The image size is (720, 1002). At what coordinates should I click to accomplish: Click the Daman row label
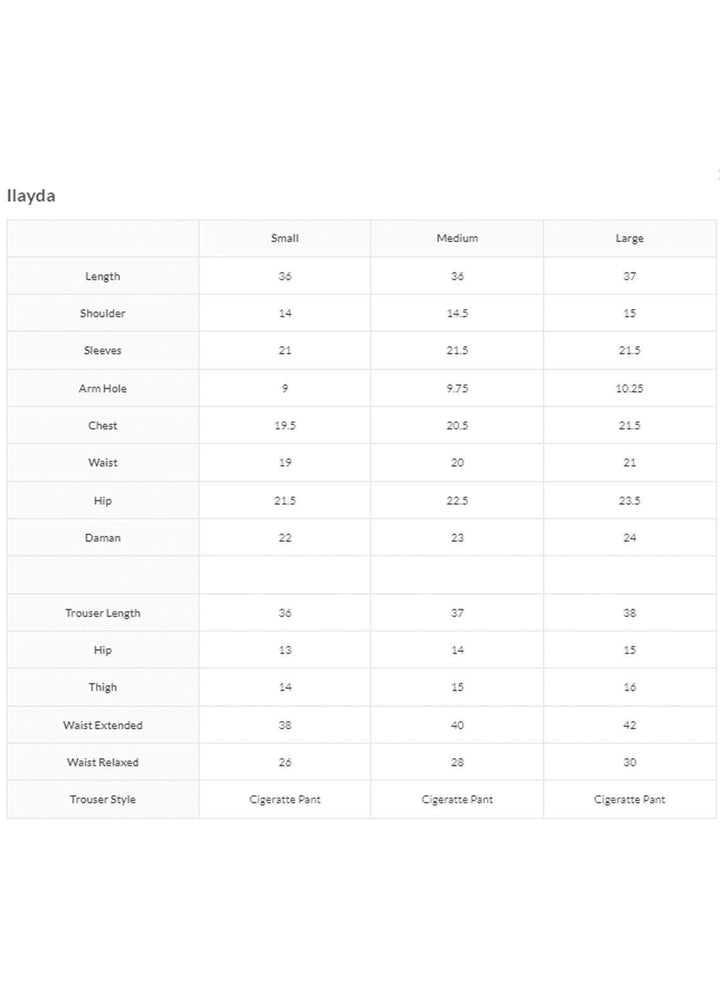point(103,538)
